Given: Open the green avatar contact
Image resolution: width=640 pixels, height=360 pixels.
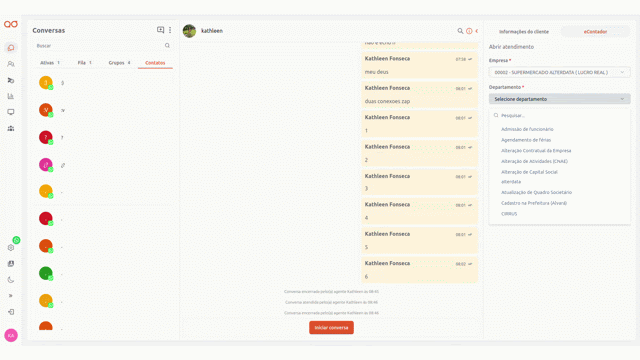Looking at the screenshot, I should pos(46,273).
